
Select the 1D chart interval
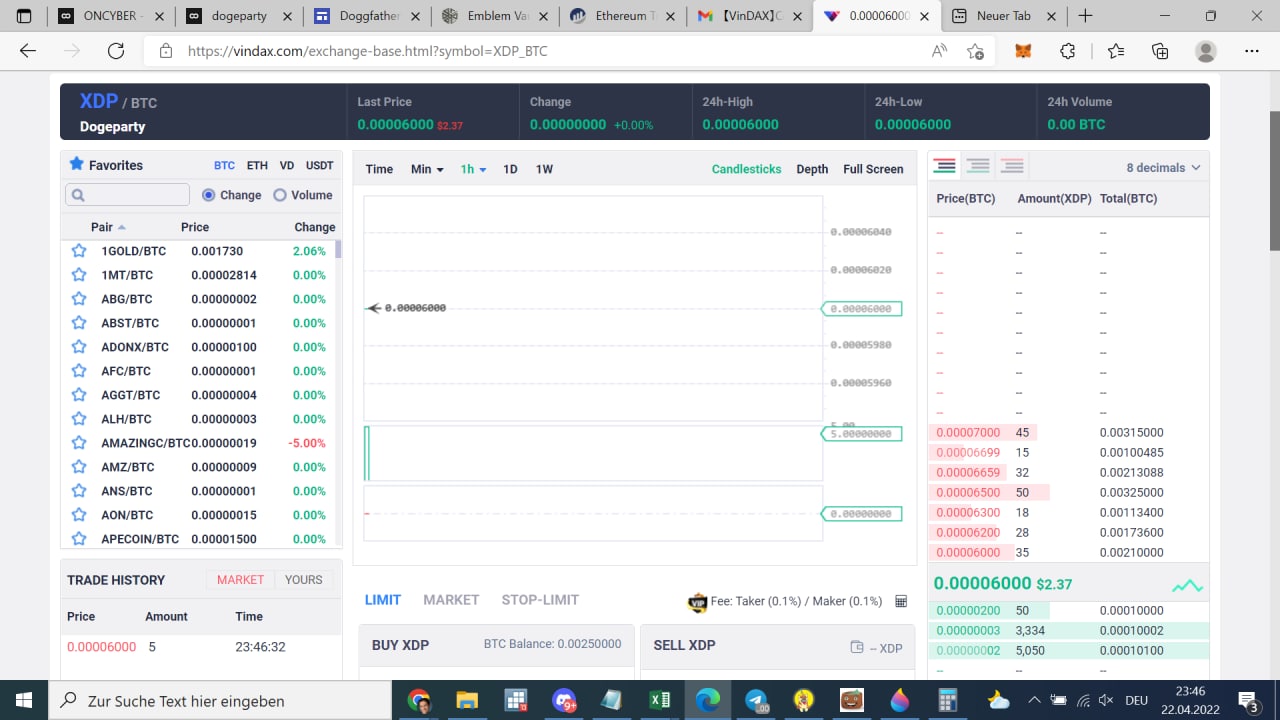coord(510,169)
